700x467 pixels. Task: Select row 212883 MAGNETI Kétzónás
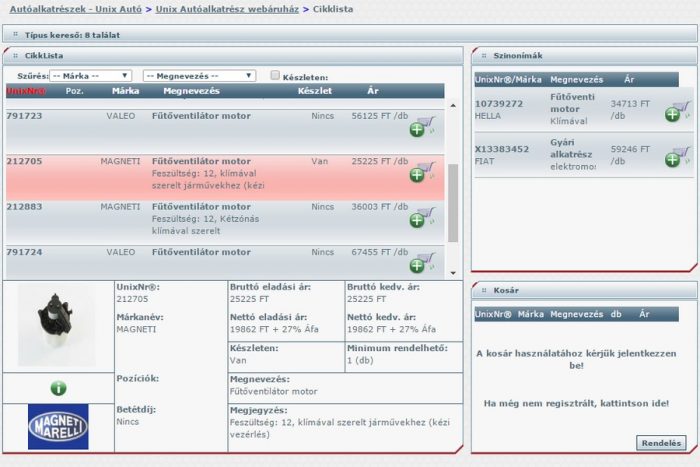[x=225, y=222]
